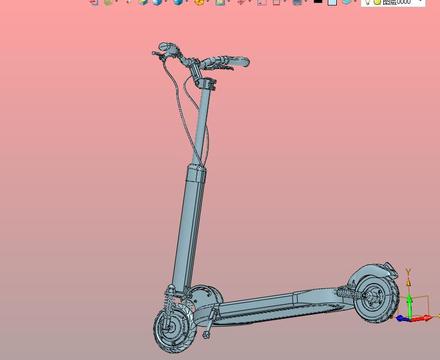The width and height of the screenshot is (440, 360).
Task: Click the red X axis arrow
Action: (422, 318)
